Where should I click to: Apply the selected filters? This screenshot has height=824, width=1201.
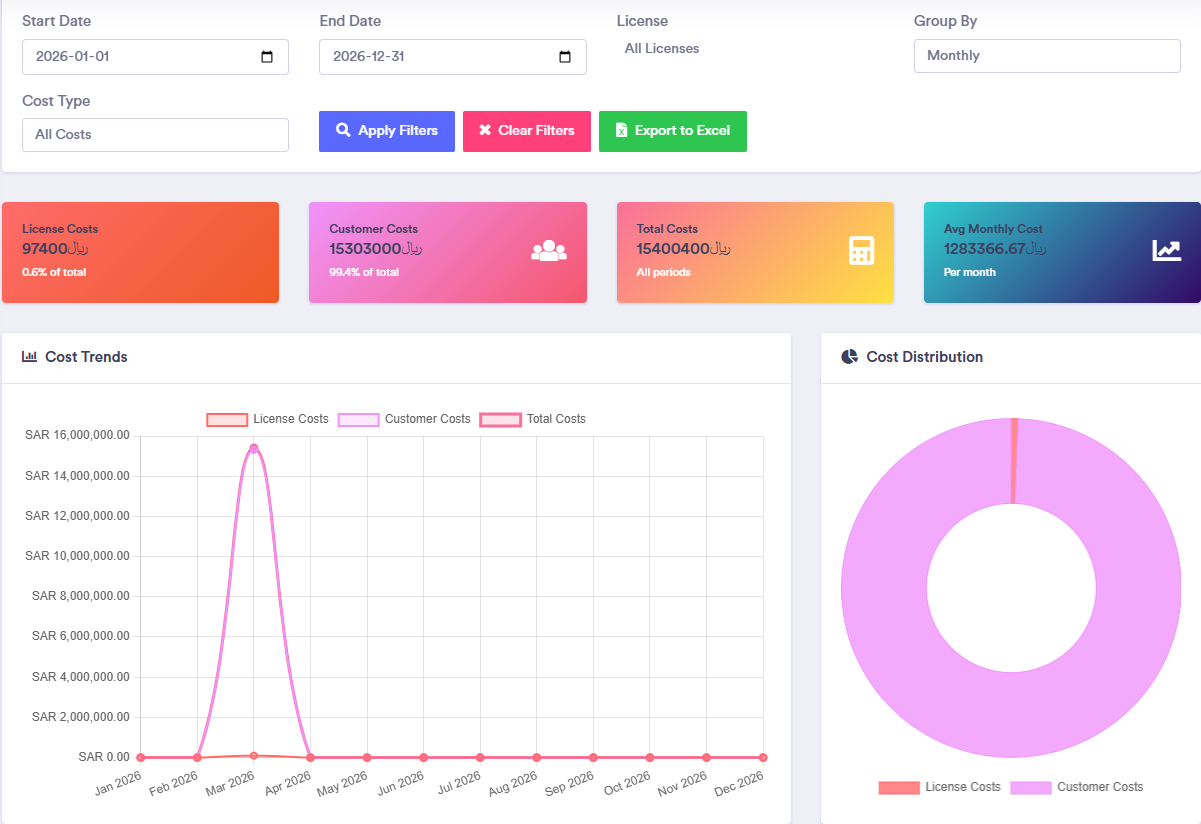387,131
